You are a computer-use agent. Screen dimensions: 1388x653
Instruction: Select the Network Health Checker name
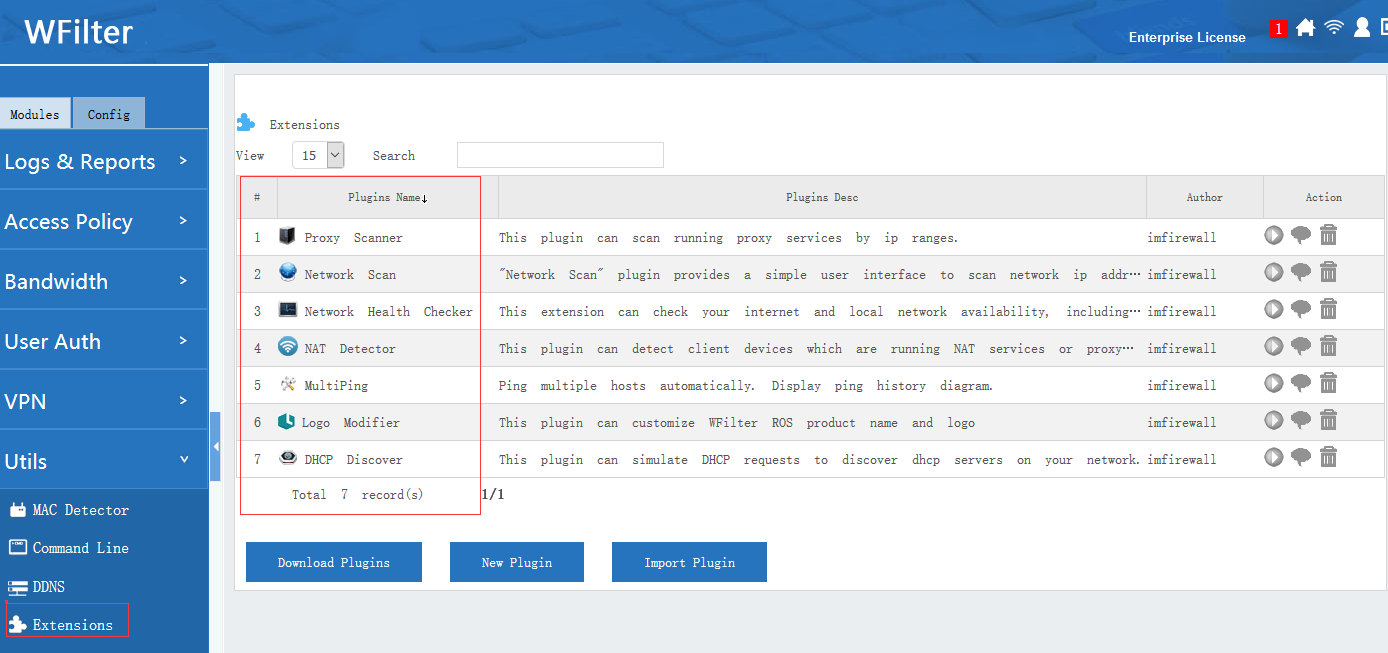(389, 312)
